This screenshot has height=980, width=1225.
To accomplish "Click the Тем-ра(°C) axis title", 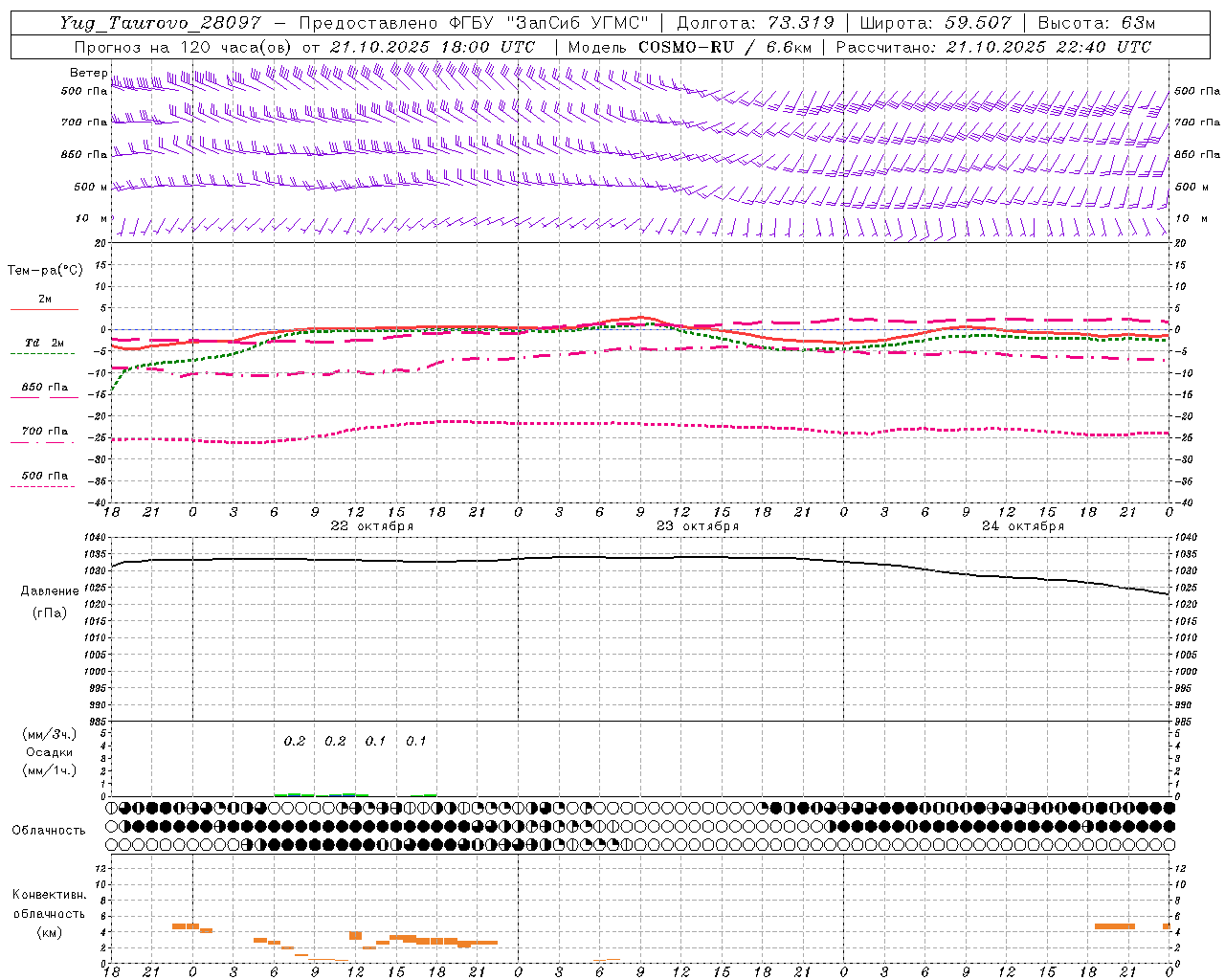I will tap(45, 271).
